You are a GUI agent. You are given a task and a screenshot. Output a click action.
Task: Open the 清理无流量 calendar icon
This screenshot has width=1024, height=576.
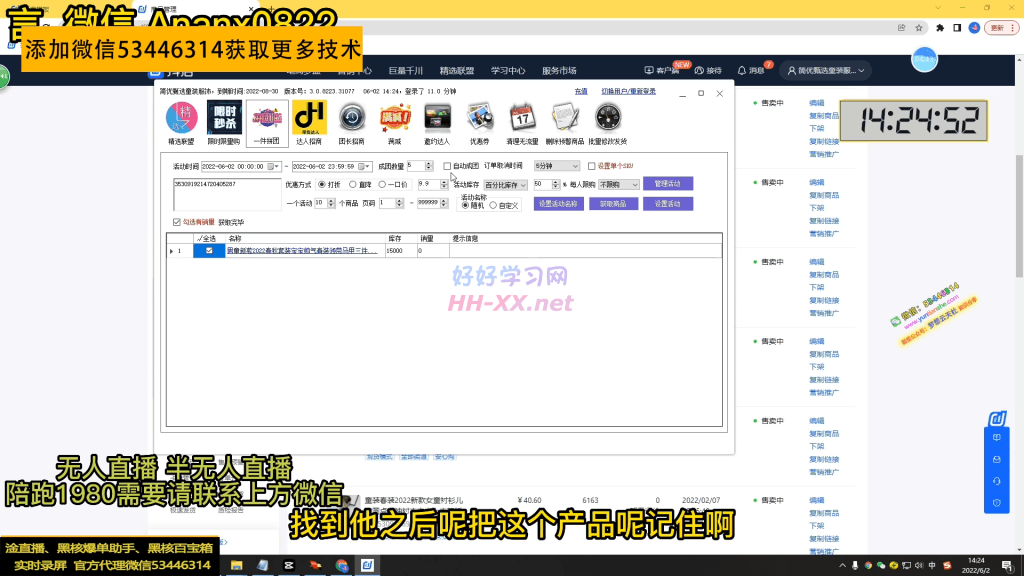[x=522, y=123]
